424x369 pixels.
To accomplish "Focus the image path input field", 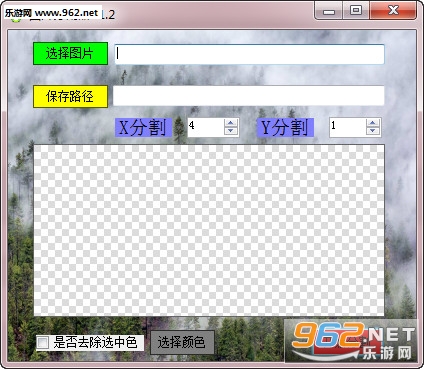I will click(250, 54).
